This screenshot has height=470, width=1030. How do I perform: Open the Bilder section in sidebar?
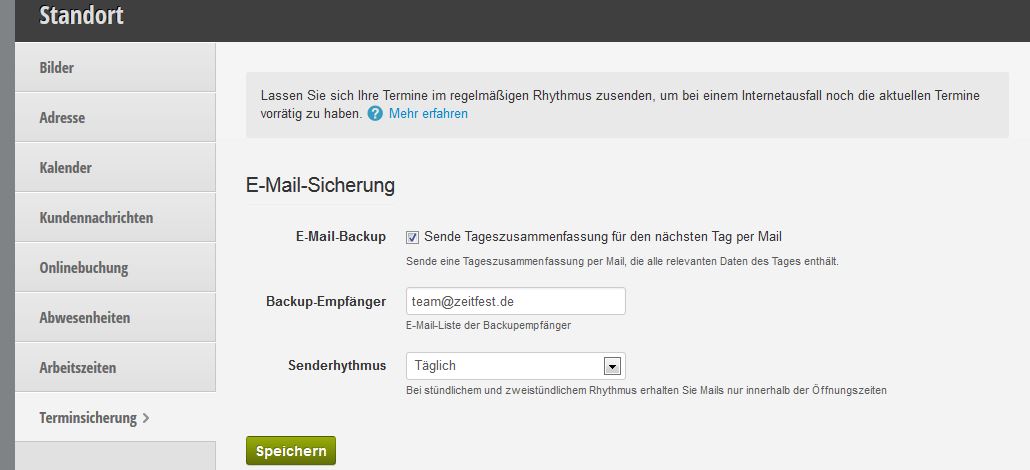(57, 68)
